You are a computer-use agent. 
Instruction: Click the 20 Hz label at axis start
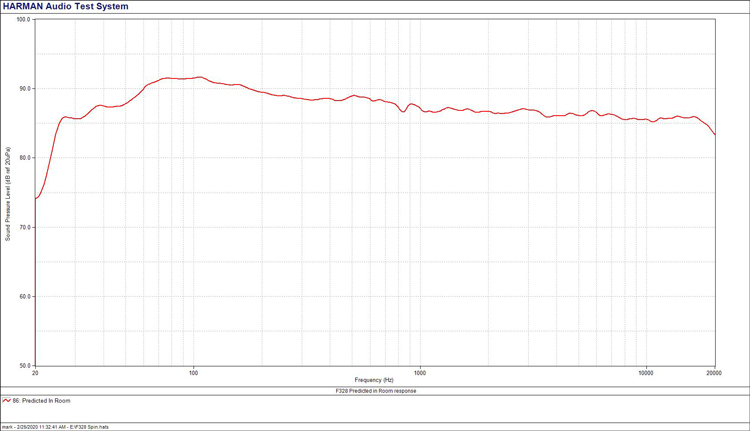[35, 373]
